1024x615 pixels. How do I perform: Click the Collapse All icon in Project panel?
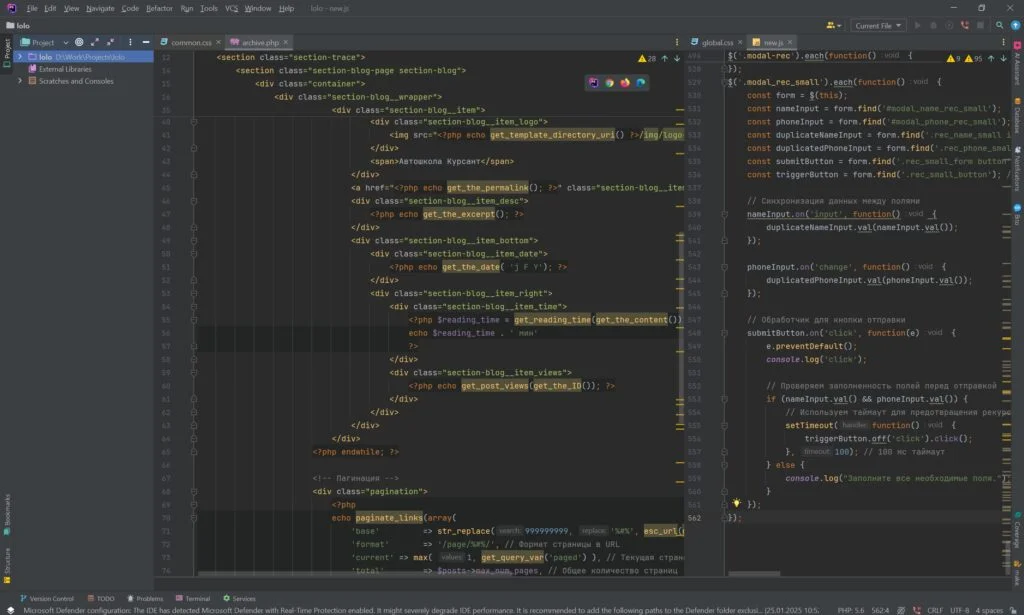[111, 42]
